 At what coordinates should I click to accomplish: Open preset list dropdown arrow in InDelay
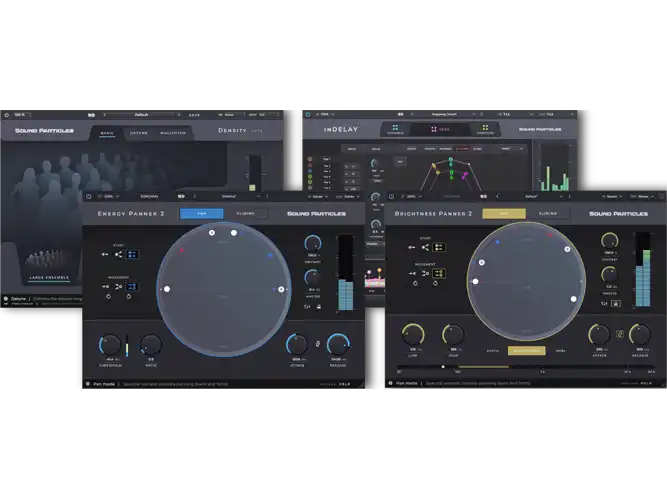click(x=473, y=114)
